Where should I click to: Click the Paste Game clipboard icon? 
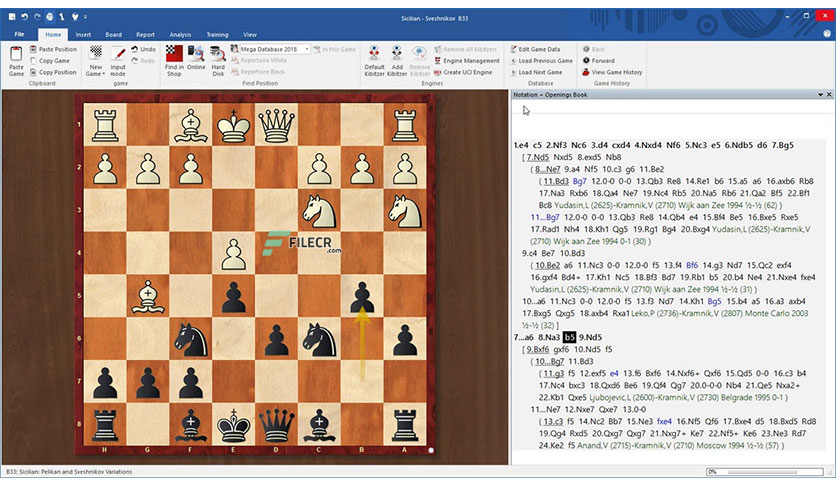pos(16,54)
